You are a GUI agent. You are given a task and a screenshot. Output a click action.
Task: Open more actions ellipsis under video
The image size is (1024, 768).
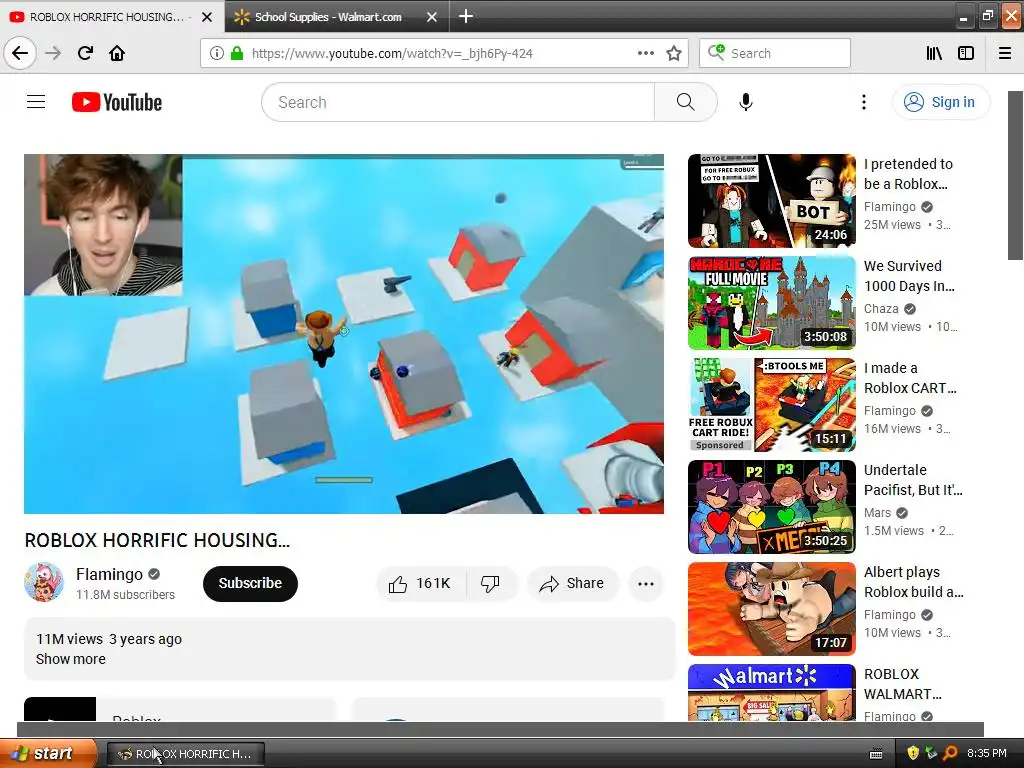click(646, 584)
